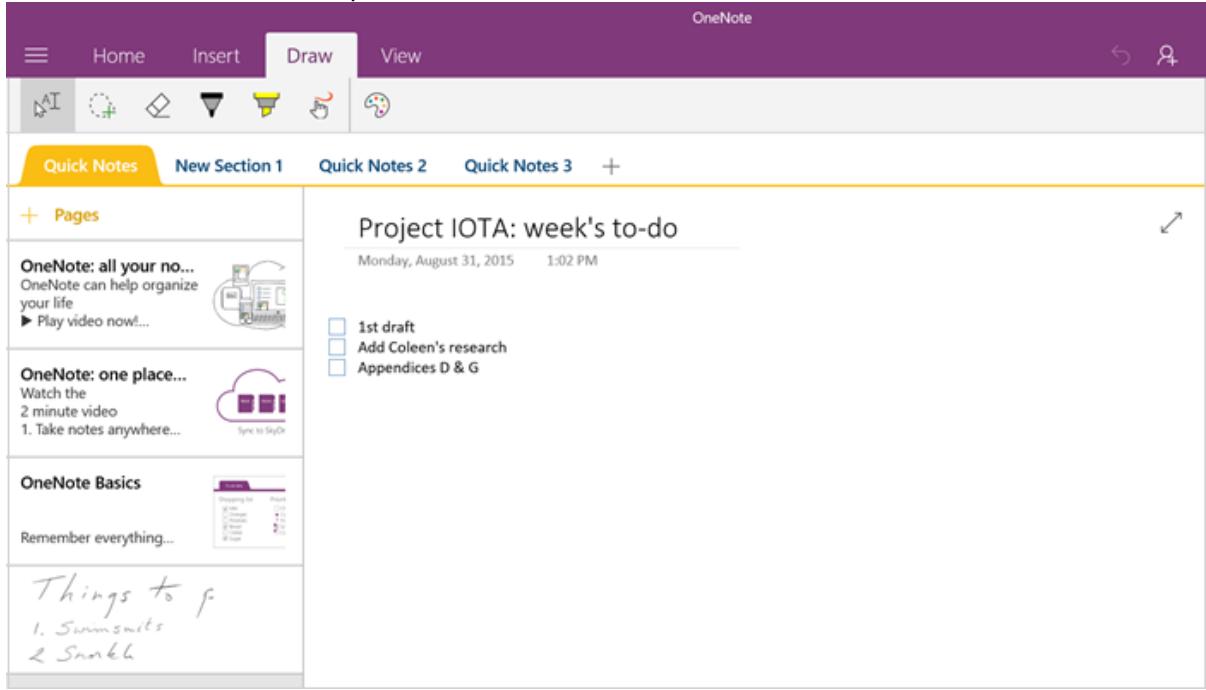Add a new page via + Pages
This screenshot has width=1206, height=690.
coord(62,214)
